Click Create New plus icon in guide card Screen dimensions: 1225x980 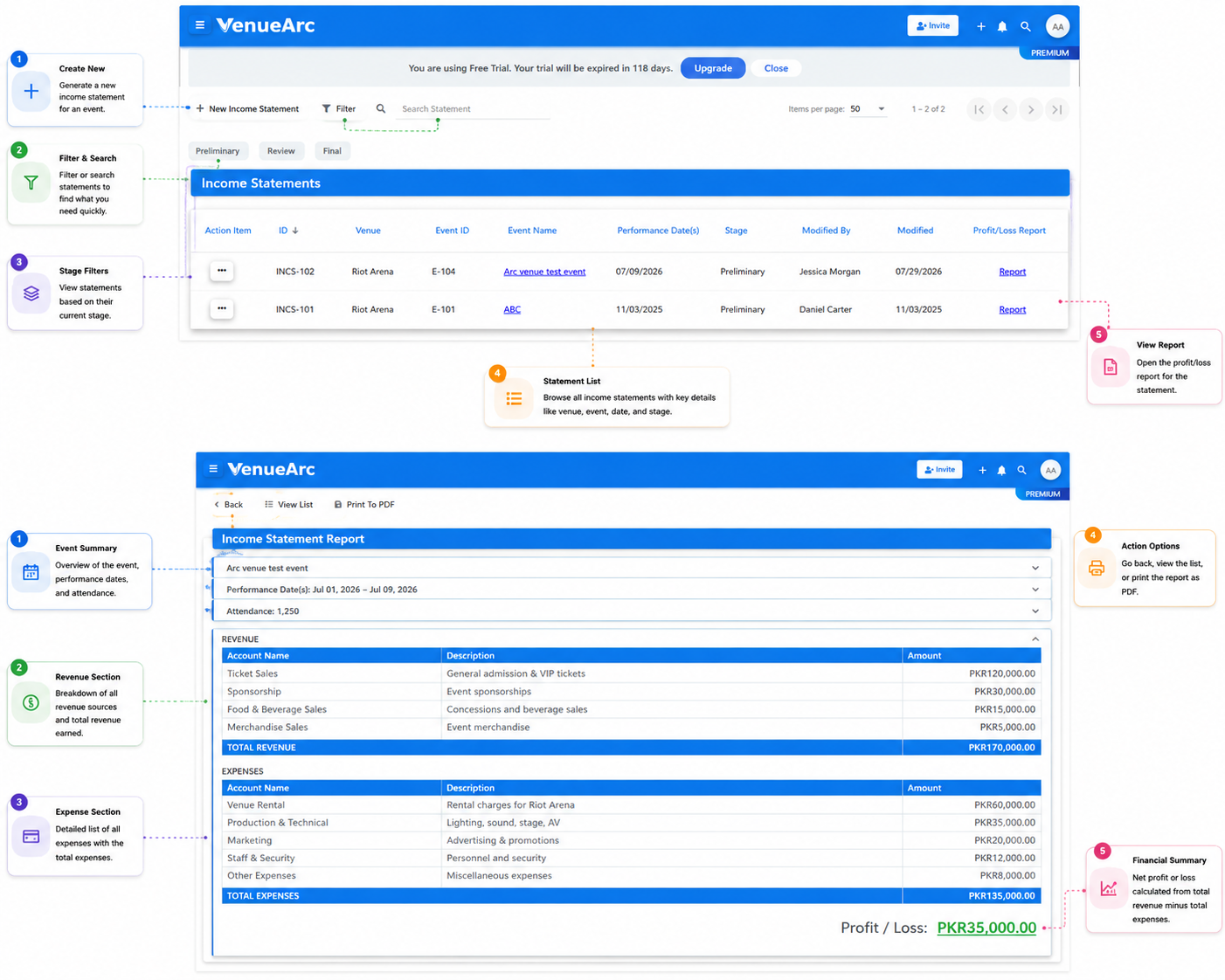click(x=31, y=91)
